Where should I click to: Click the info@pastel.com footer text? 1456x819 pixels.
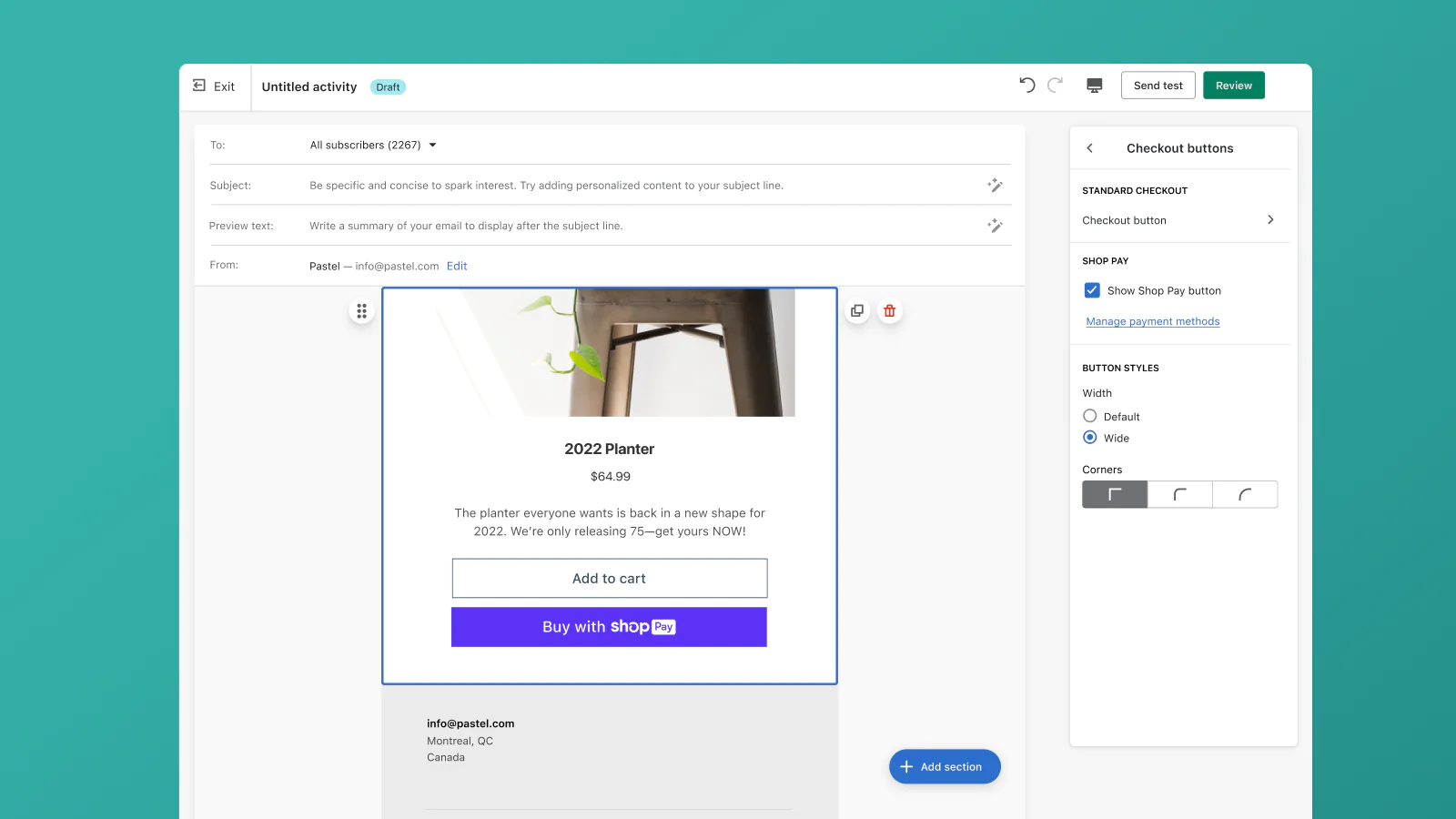[470, 723]
